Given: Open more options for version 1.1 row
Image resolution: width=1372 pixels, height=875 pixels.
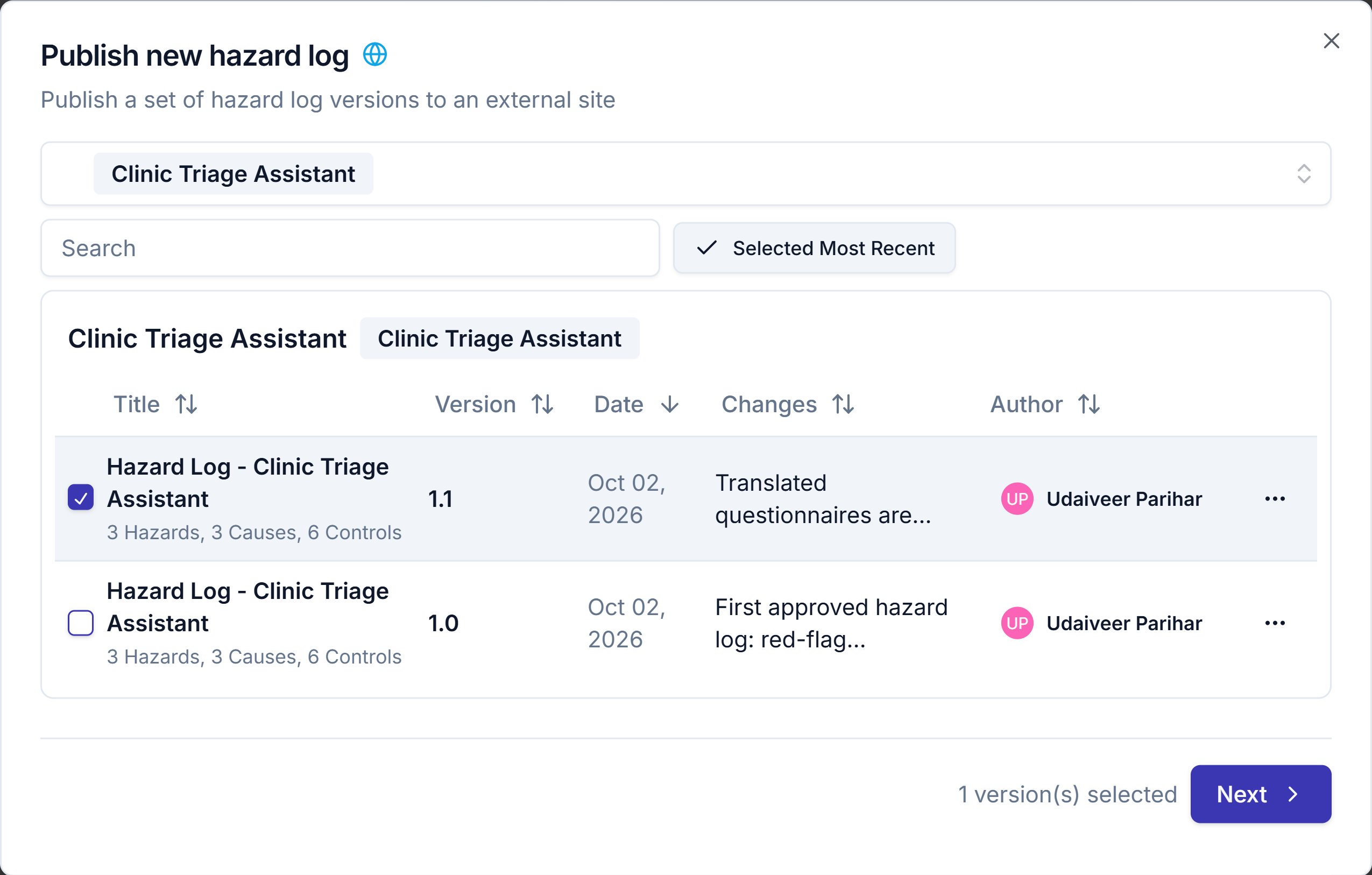Looking at the screenshot, I should [x=1275, y=498].
